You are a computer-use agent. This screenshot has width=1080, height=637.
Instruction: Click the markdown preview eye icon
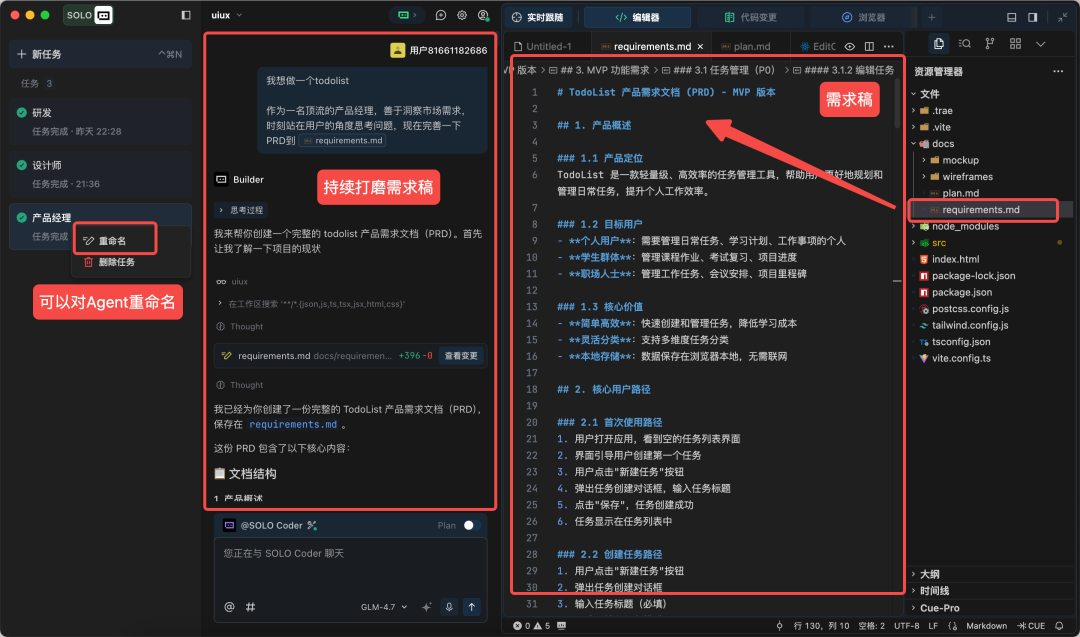click(x=850, y=46)
